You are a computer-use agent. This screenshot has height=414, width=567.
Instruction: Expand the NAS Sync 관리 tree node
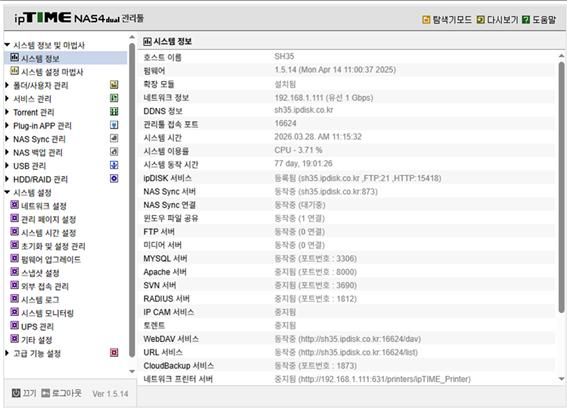pyautogui.click(x=7, y=139)
